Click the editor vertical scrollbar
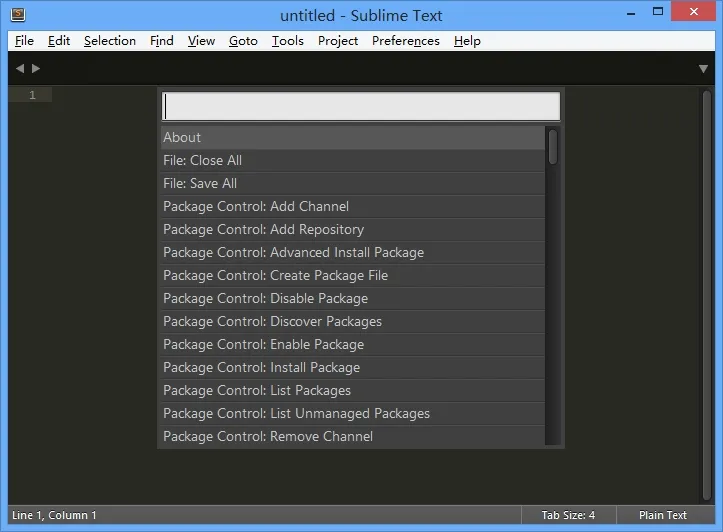The width and height of the screenshot is (723, 532). click(707, 295)
